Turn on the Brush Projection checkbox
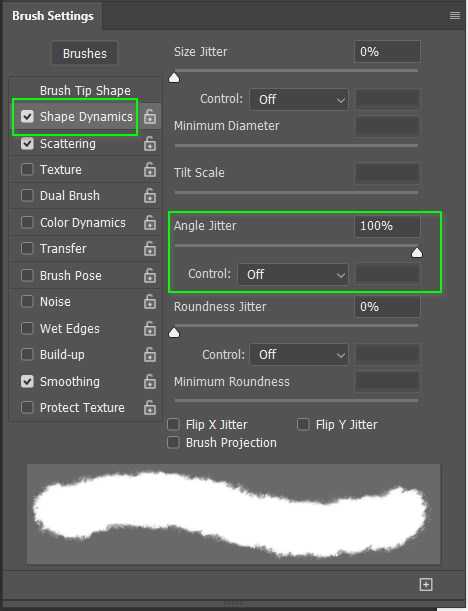The width and height of the screenshot is (468, 611). tap(173, 443)
